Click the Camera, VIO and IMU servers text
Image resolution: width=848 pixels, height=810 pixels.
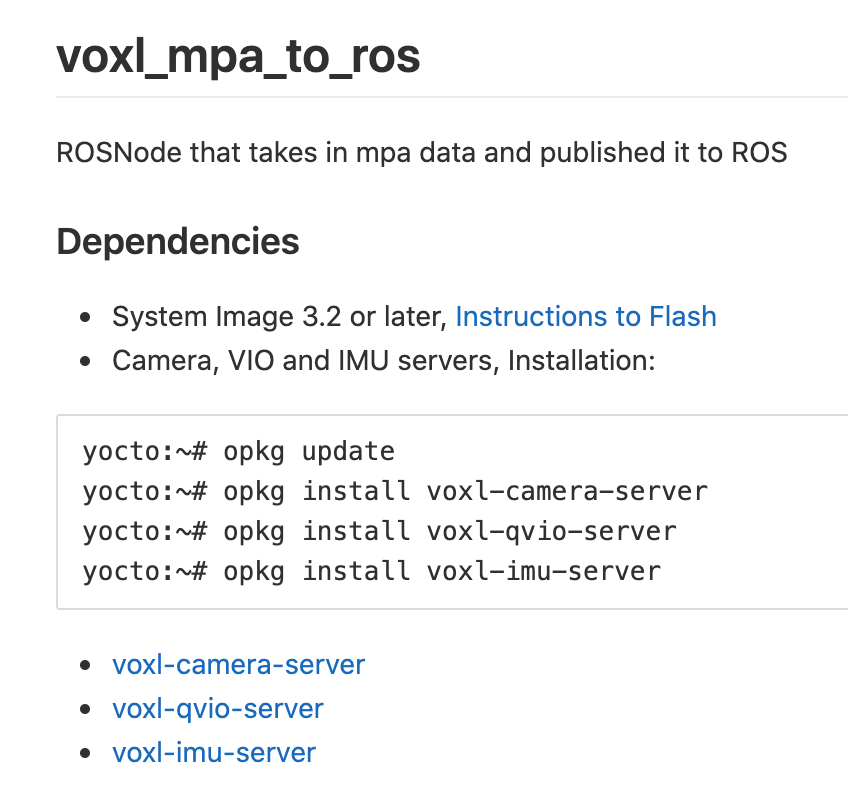click(x=306, y=361)
